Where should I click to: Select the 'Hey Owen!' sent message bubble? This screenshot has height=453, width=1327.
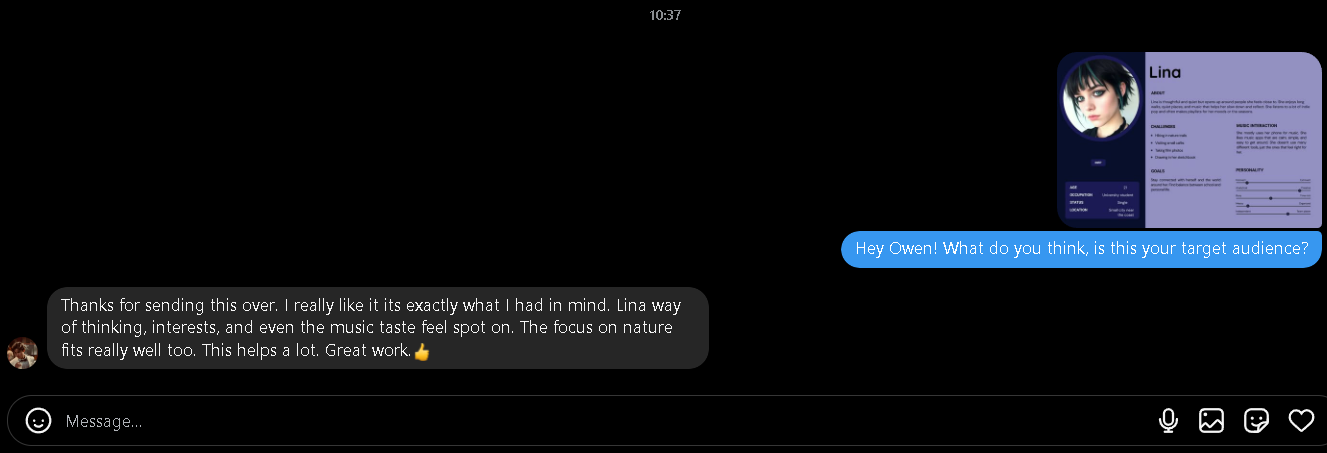[1081, 249]
